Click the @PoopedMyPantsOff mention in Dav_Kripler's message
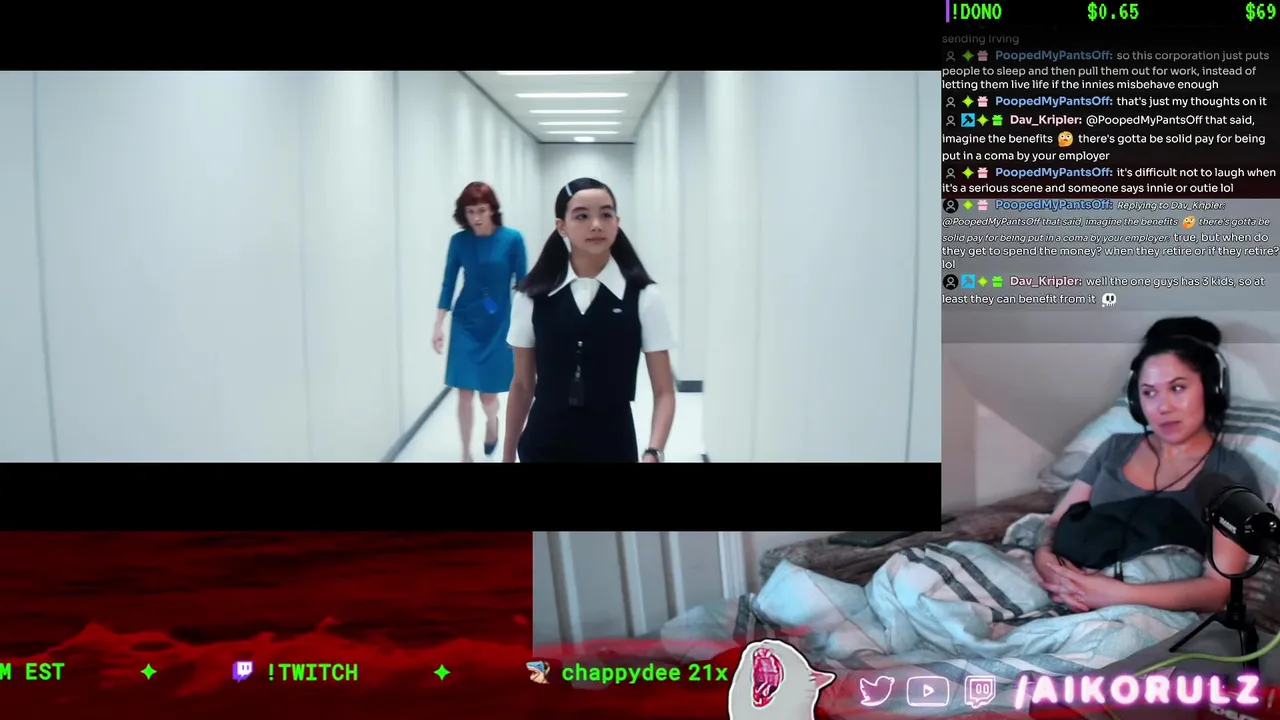 tap(1144, 120)
